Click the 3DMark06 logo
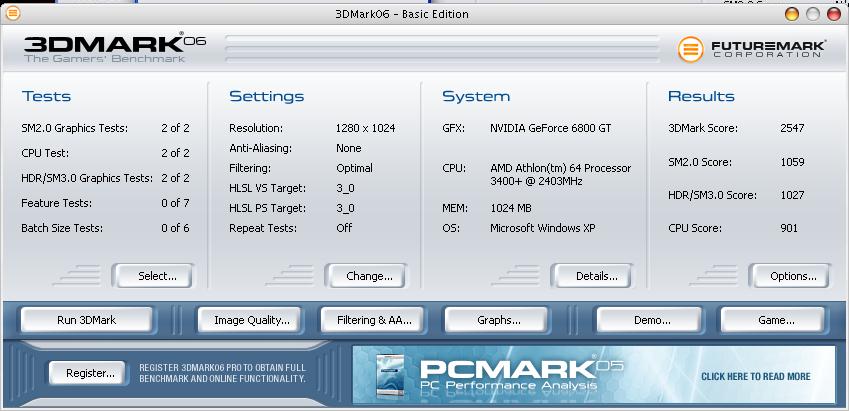The height and width of the screenshot is (411, 849). tap(114, 48)
